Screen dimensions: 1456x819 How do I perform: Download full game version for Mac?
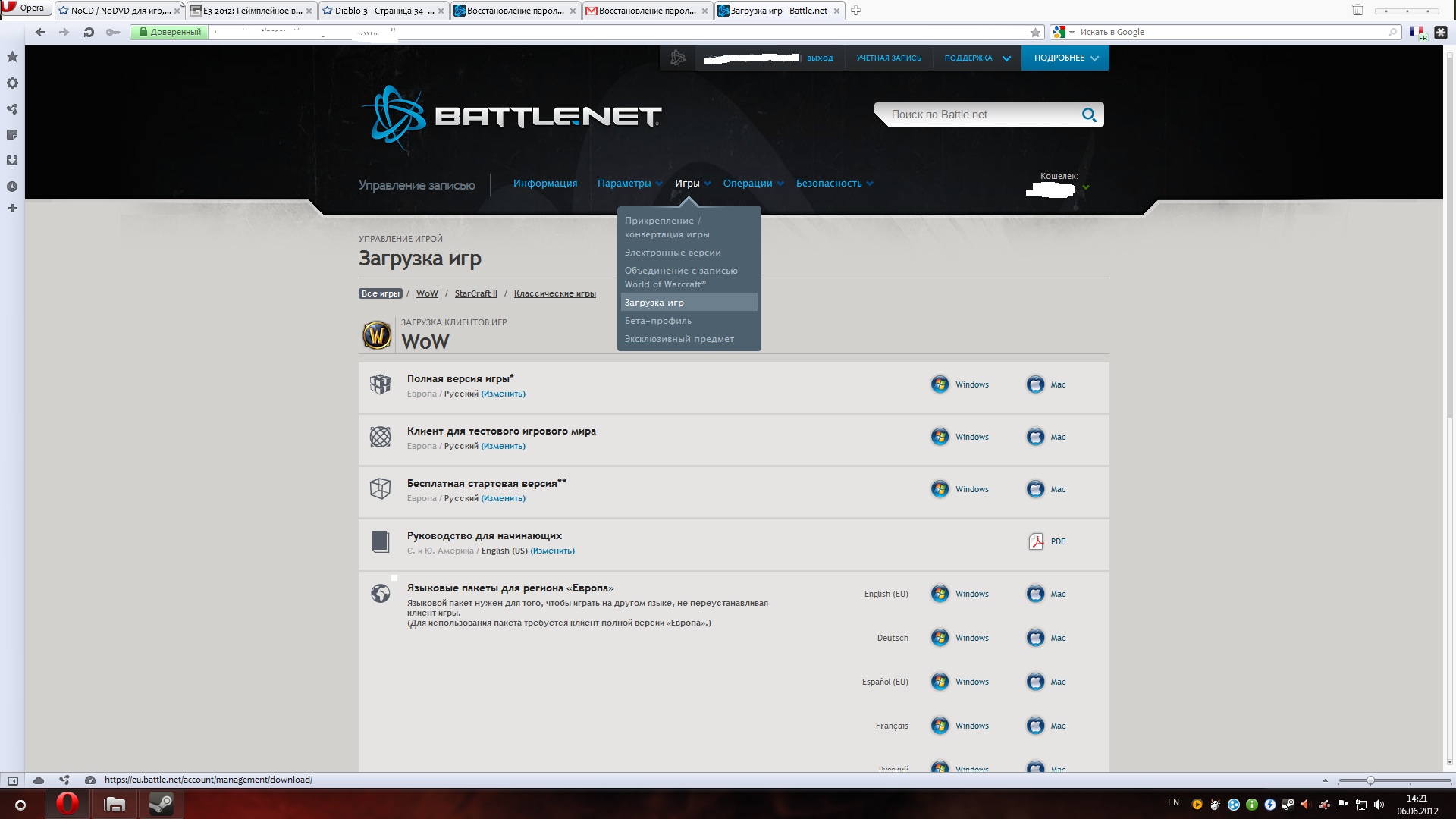(1046, 384)
